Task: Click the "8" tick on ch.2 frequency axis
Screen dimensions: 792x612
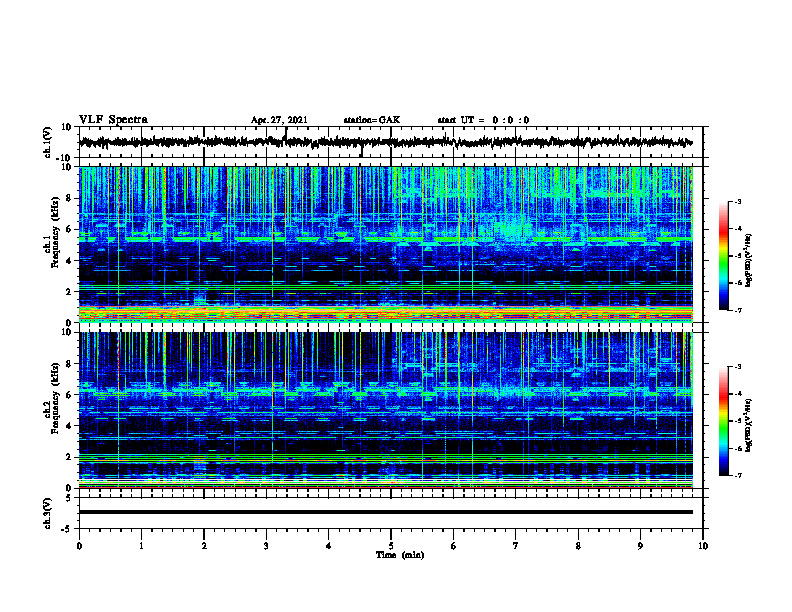Action: pyautogui.click(x=69, y=364)
